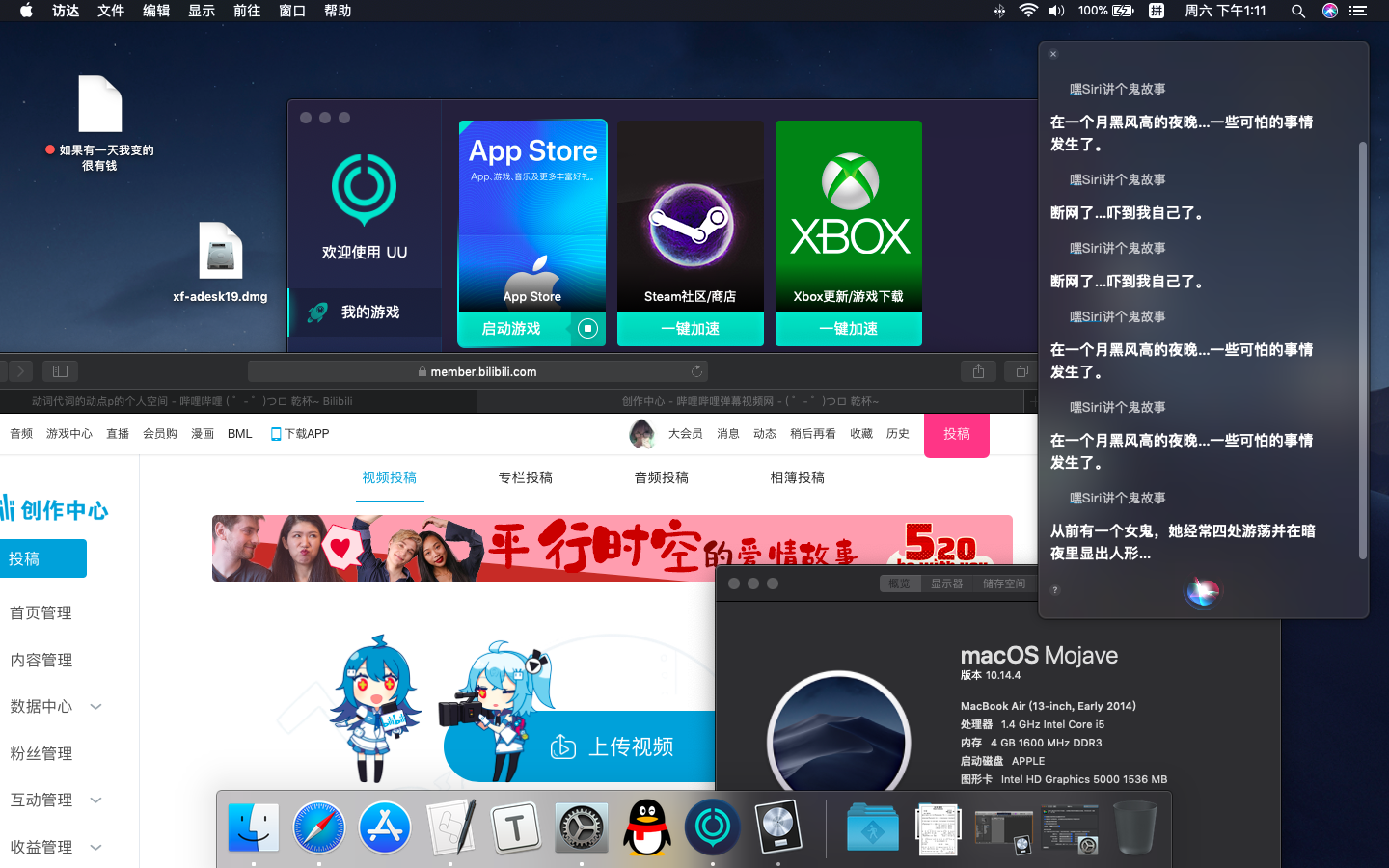Screen dimensions: 1389x868
Task: Click the pink 投稿 button
Action: (x=957, y=435)
